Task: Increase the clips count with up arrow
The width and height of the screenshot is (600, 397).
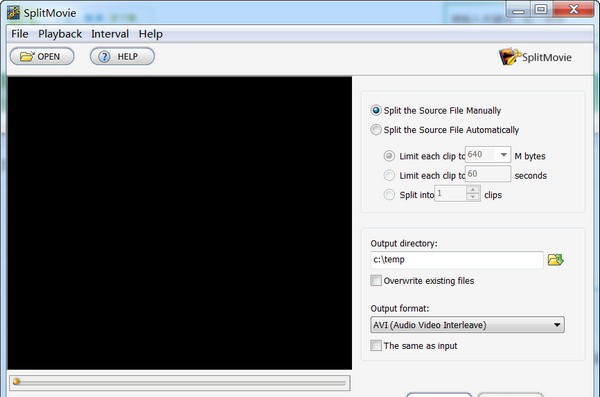Action: (473, 190)
